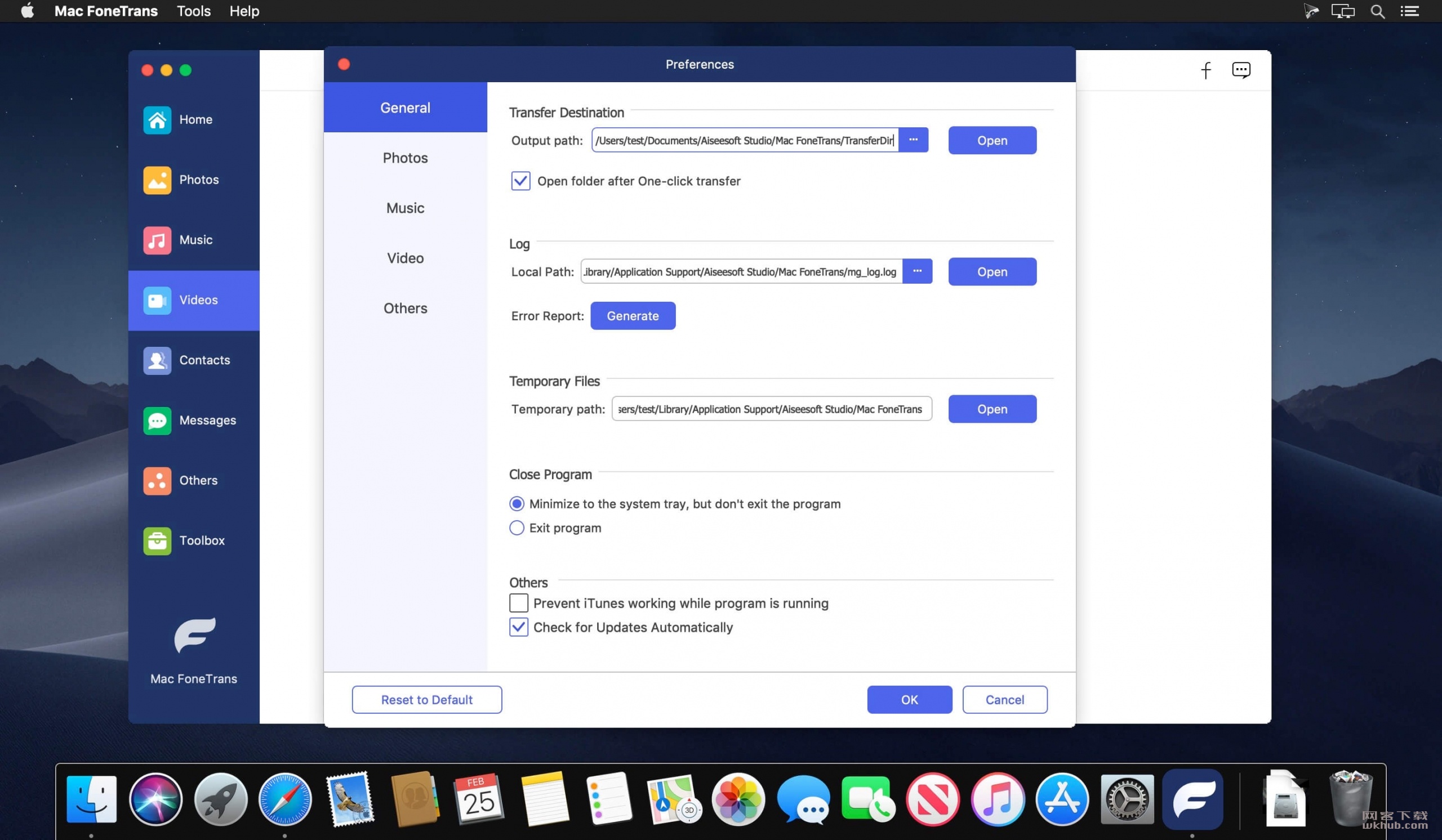Open the Toolbox section
This screenshot has height=840, width=1442.
[x=193, y=540]
